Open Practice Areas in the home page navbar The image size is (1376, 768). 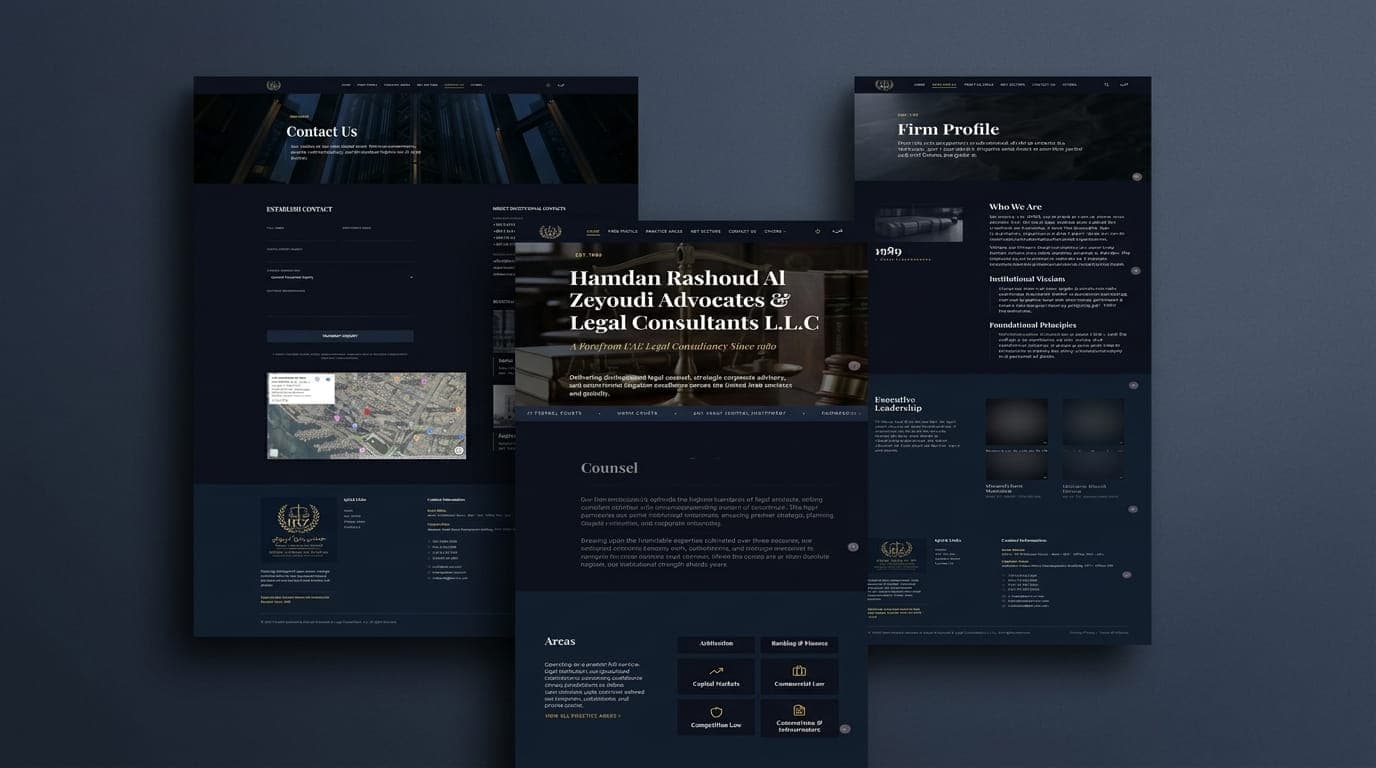pos(664,232)
